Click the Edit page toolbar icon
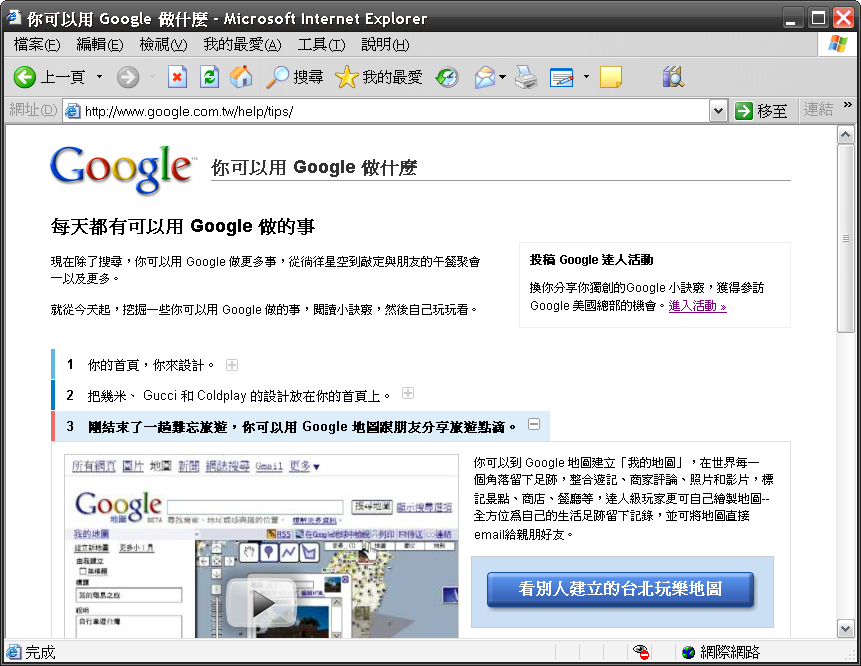Screen dimensions: 861x666 [561, 77]
